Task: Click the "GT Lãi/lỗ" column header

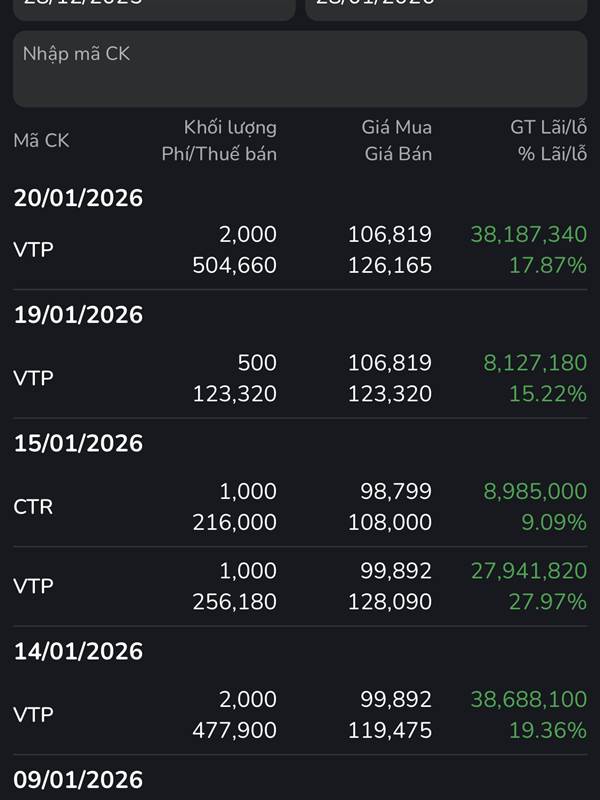Action: (x=548, y=127)
